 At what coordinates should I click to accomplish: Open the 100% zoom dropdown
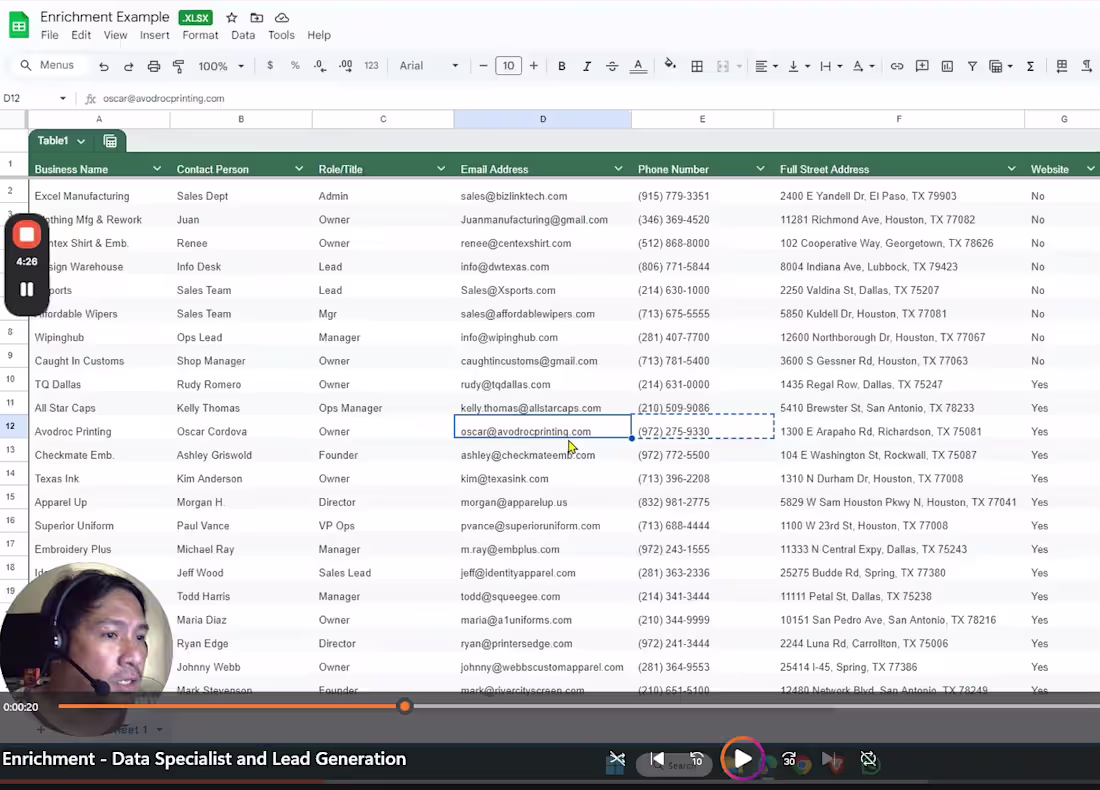[220, 66]
